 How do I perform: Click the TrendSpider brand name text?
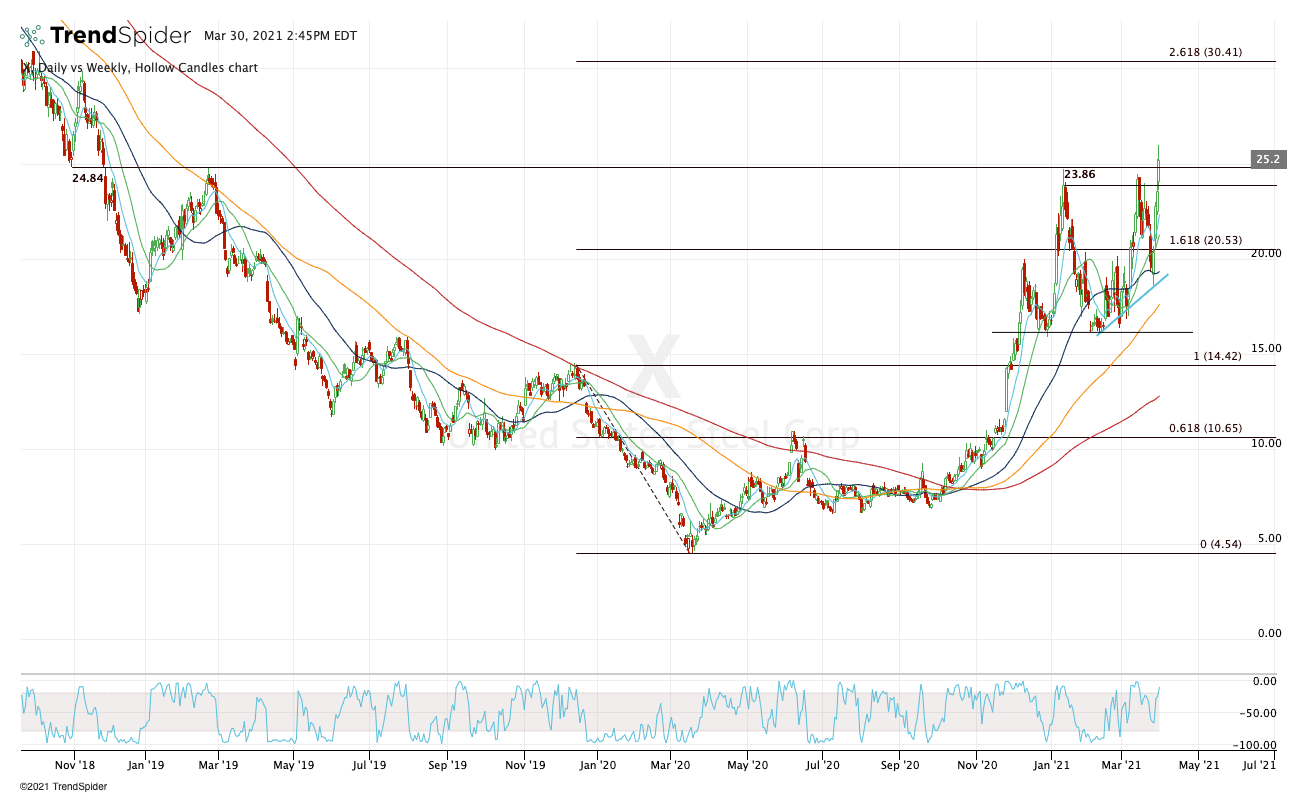pos(120,36)
